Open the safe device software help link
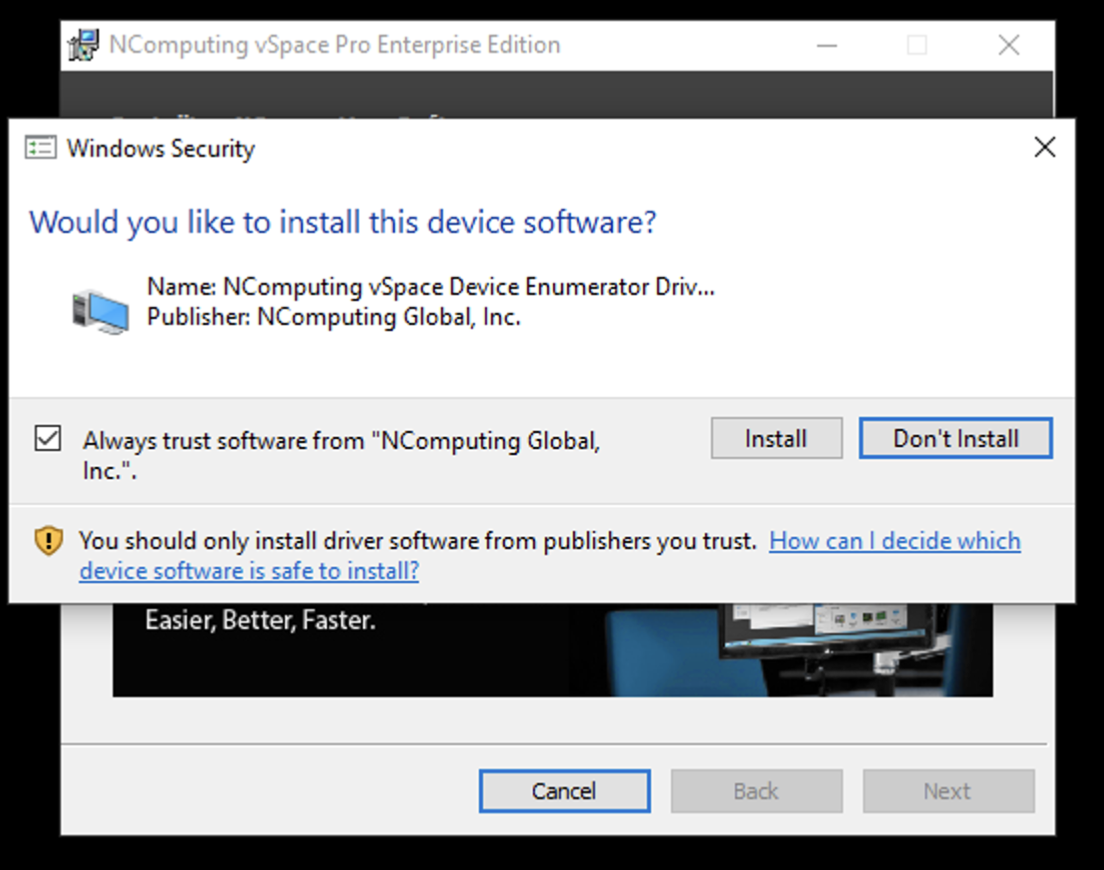 (x=550, y=555)
